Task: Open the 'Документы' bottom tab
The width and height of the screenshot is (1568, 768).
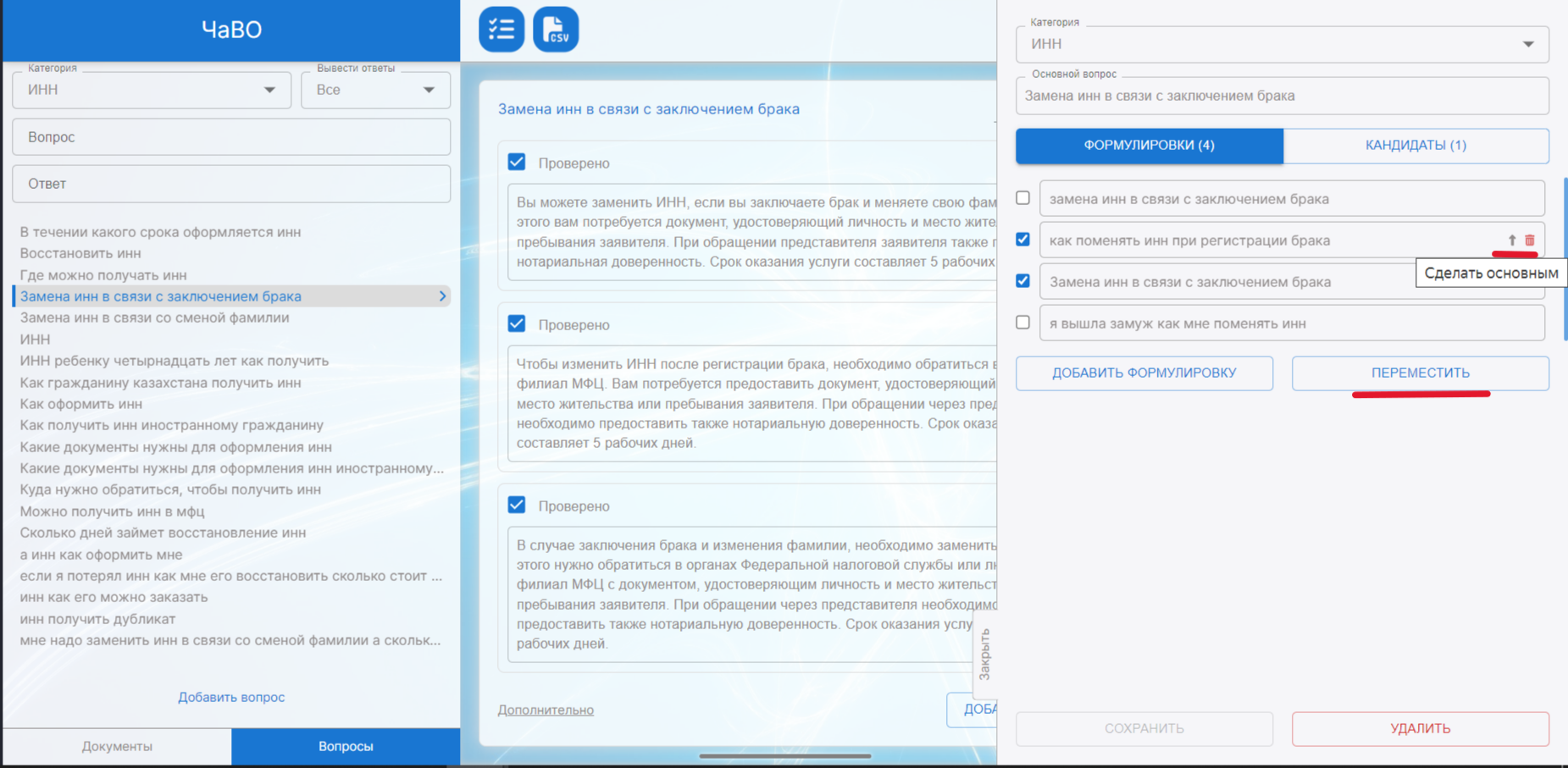Action: tap(117, 746)
